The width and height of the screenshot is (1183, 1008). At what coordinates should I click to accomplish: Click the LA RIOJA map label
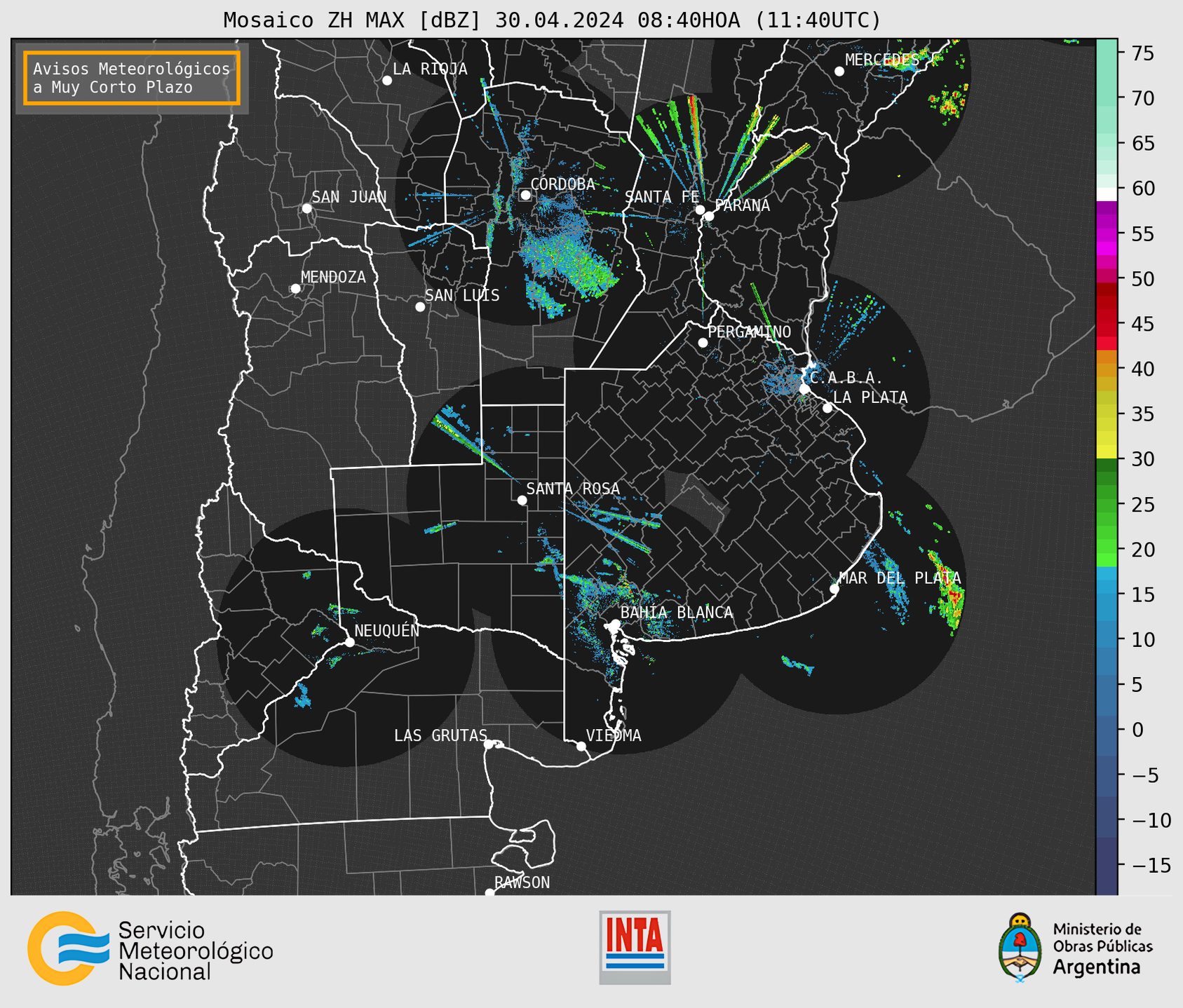[430, 69]
